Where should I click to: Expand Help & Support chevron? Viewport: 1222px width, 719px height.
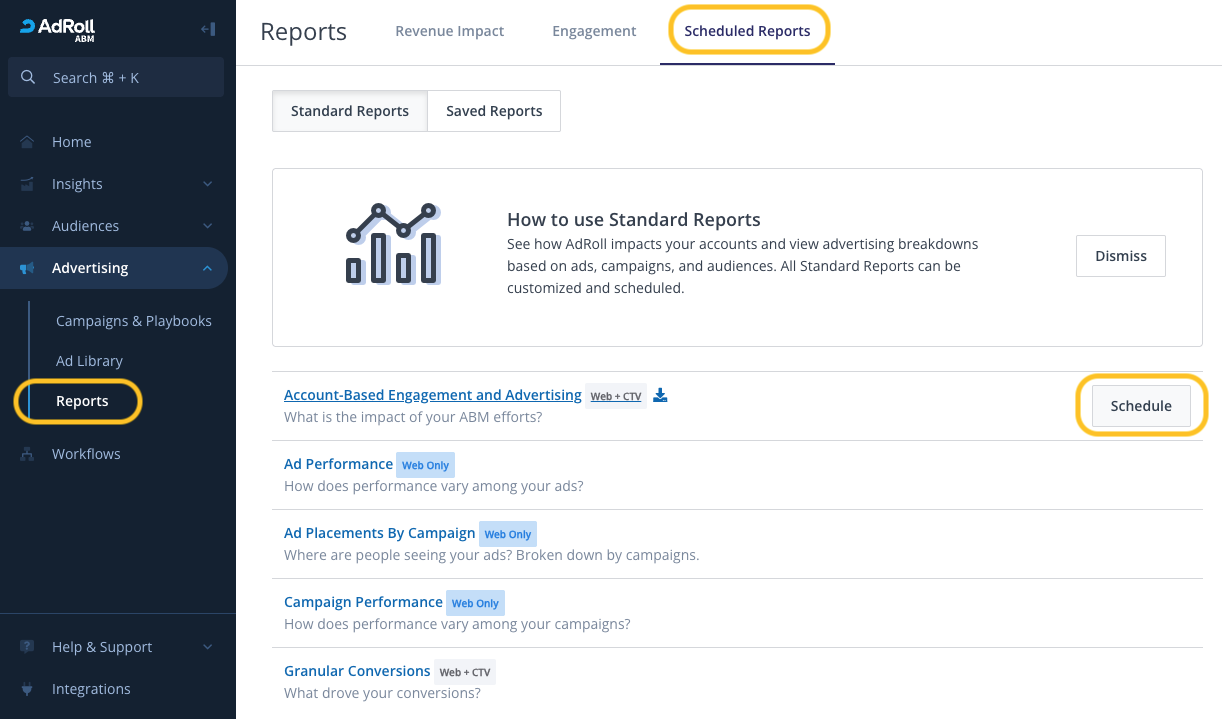(207, 647)
